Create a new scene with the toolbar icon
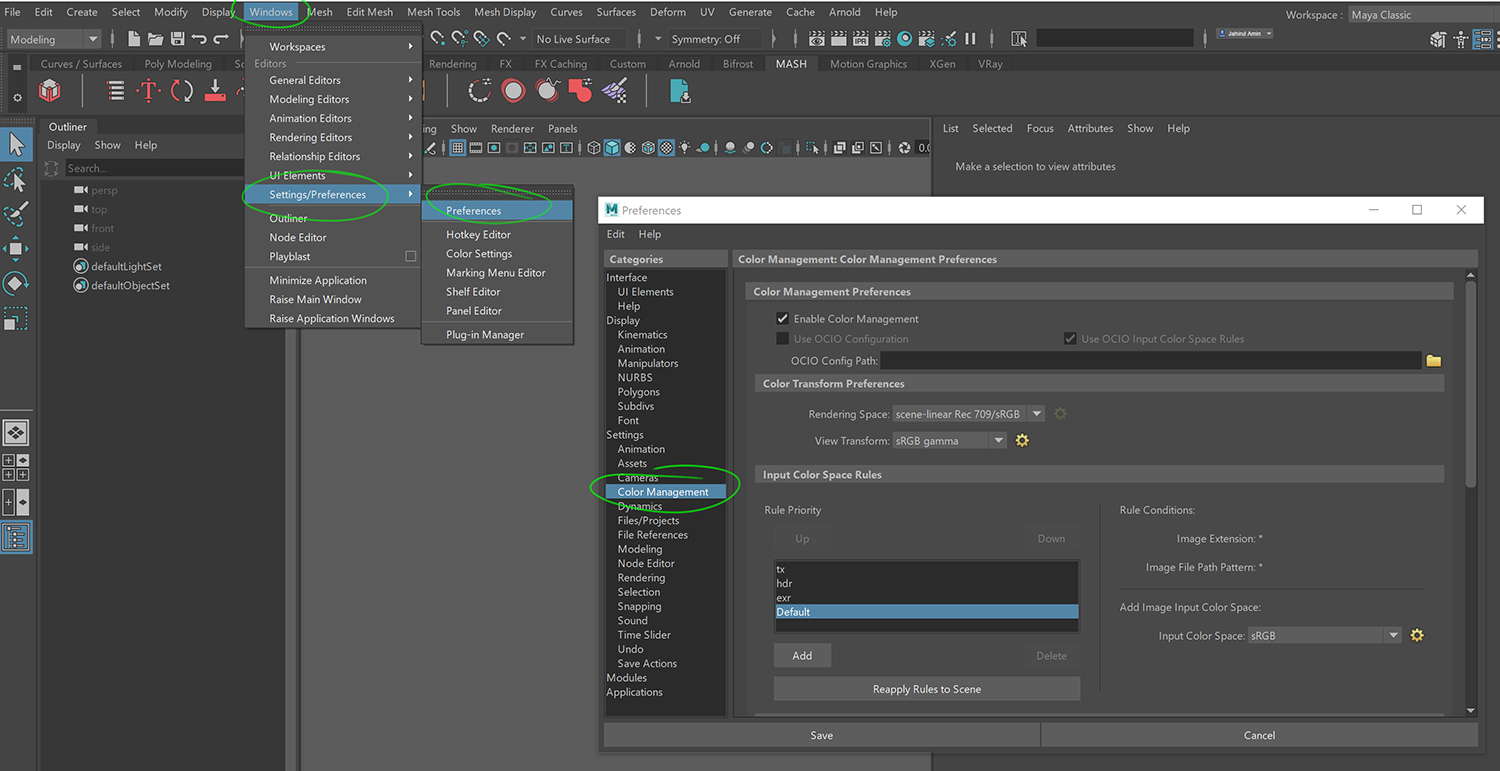This screenshot has width=1500, height=771. 133,39
